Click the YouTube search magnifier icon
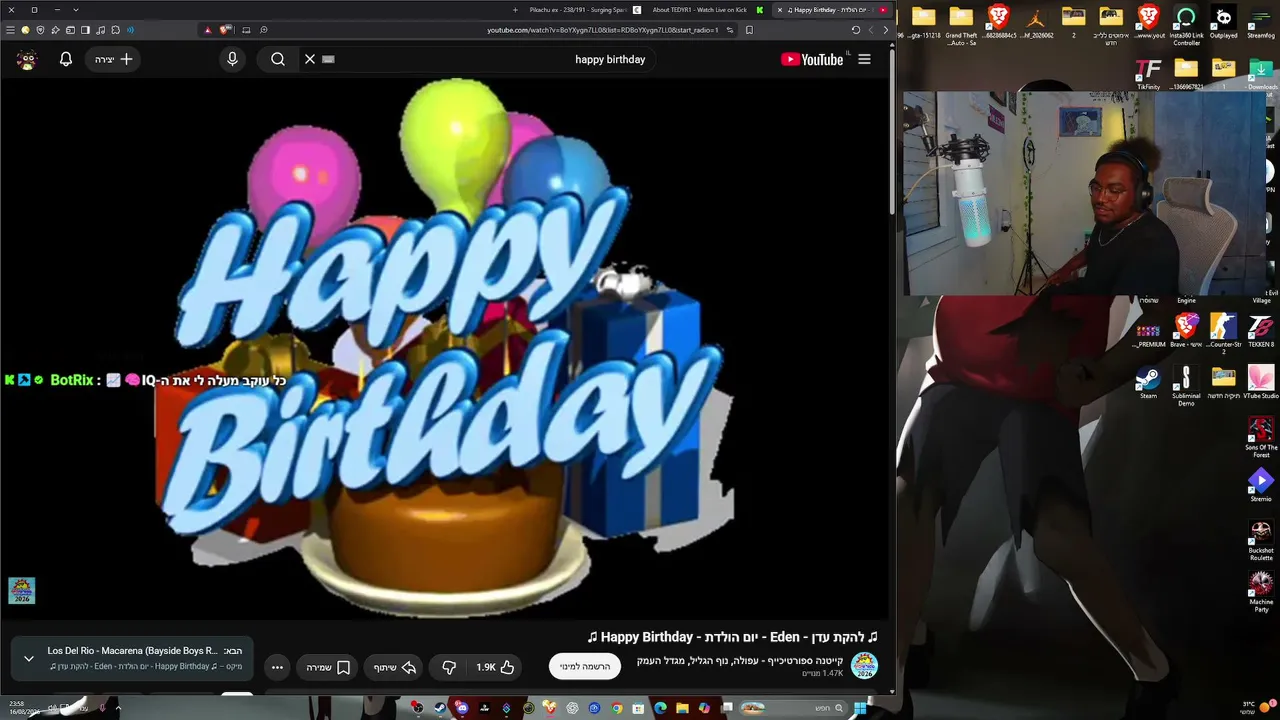 [x=278, y=59]
